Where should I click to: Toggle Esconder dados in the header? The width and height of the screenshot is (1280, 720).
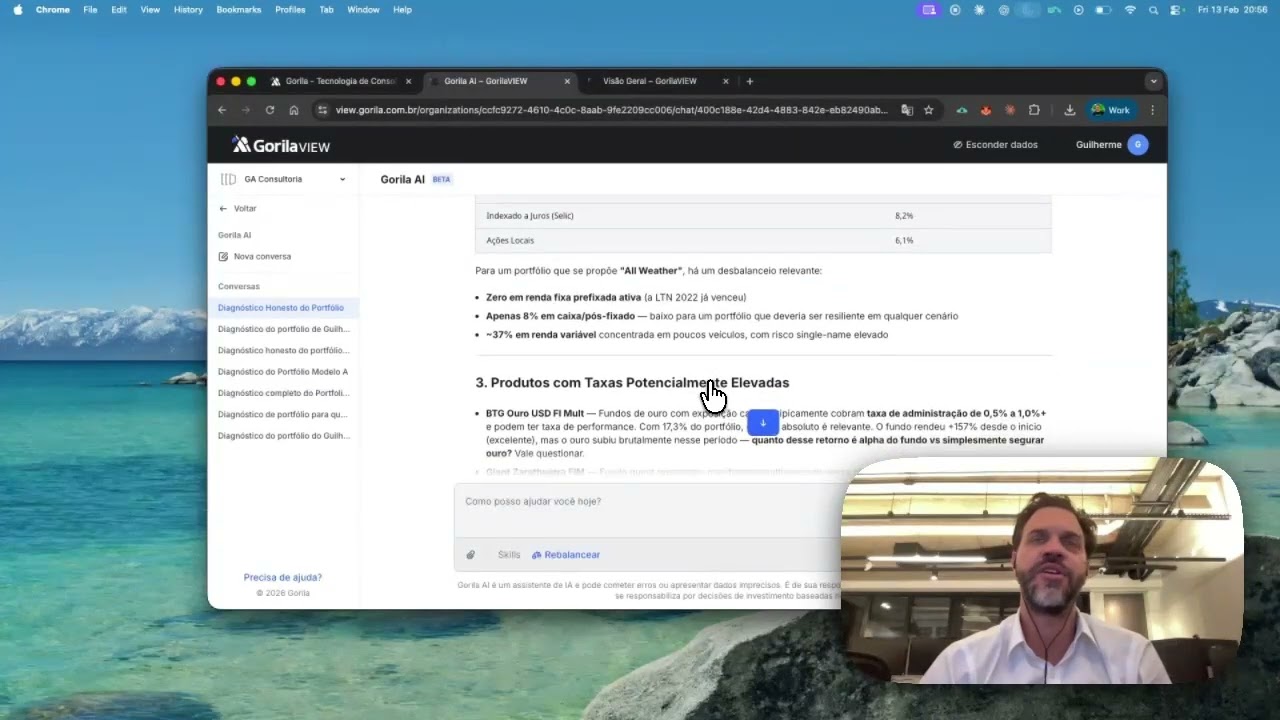[x=995, y=145]
